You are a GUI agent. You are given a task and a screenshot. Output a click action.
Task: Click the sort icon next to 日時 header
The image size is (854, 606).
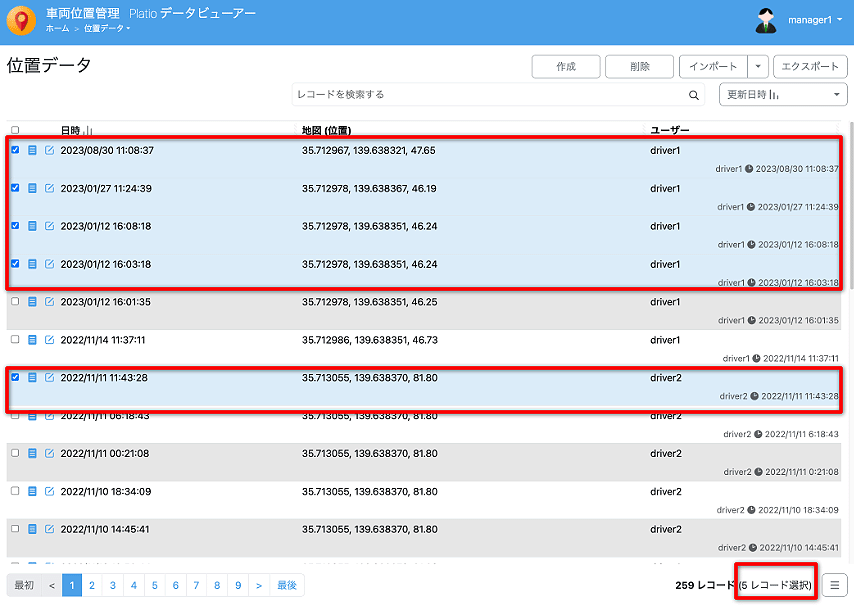(x=90, y=131)
